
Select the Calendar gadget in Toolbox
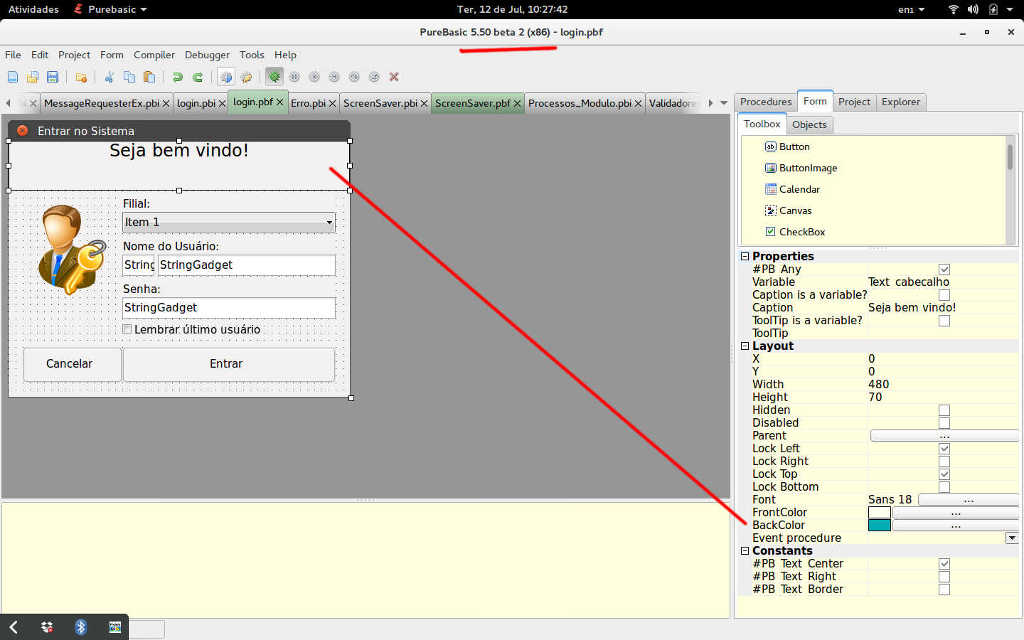click(798, 189)
